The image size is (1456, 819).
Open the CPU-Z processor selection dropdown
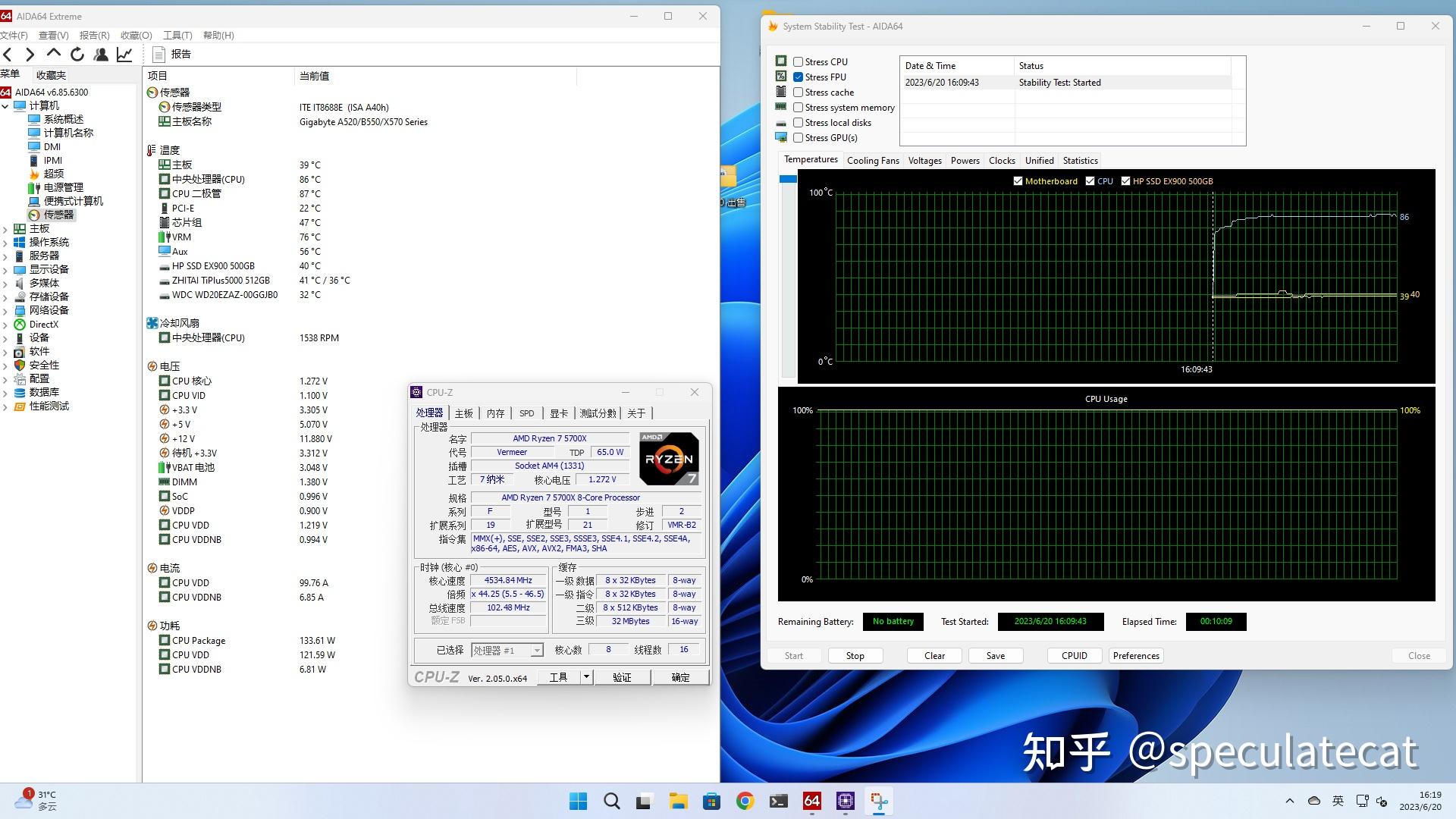536,650
